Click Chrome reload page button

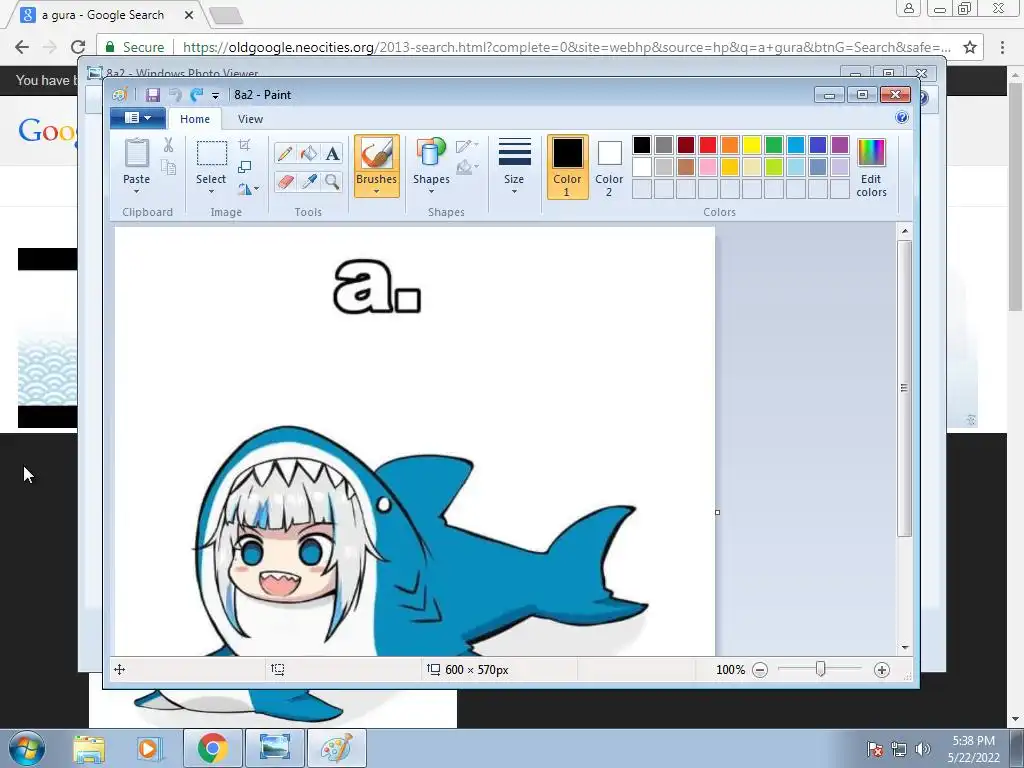78,47
